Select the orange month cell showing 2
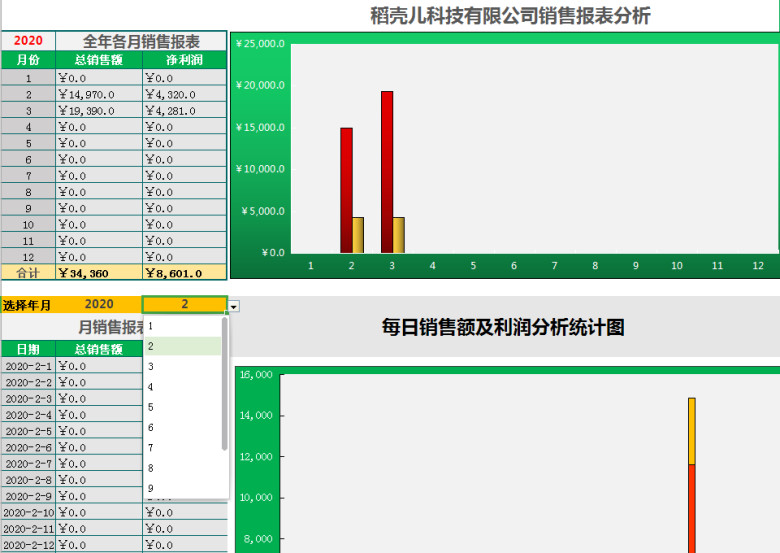This screenshot has height=553, width=780. (185, 304)
